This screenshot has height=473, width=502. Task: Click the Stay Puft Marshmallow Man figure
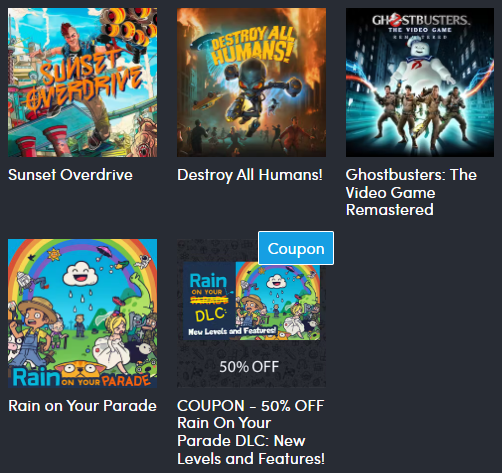click(420, 65)
